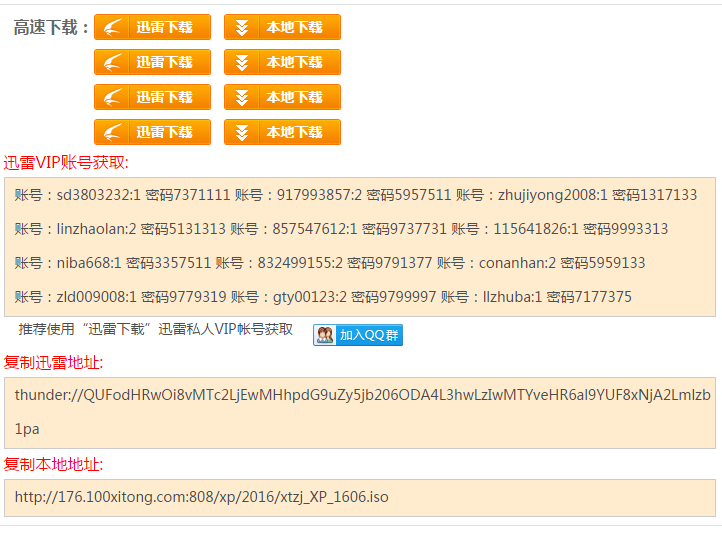Click the 加入QQ群 button
The height and width of the screenshot is (544, 722).
[x=358, y=335]
